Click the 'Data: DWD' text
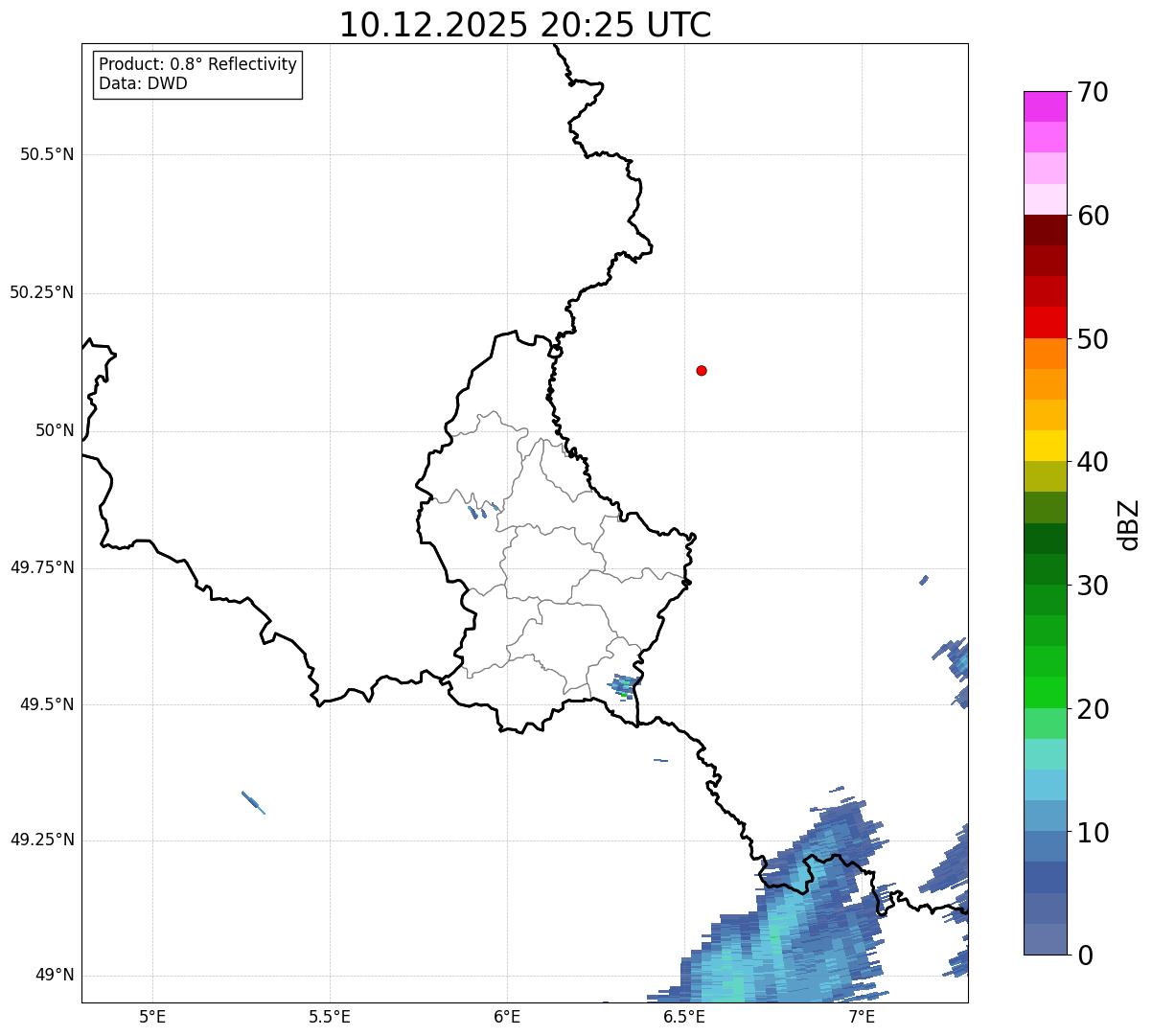Screen dimensions: 1152x1036 [x=143, y=83]
